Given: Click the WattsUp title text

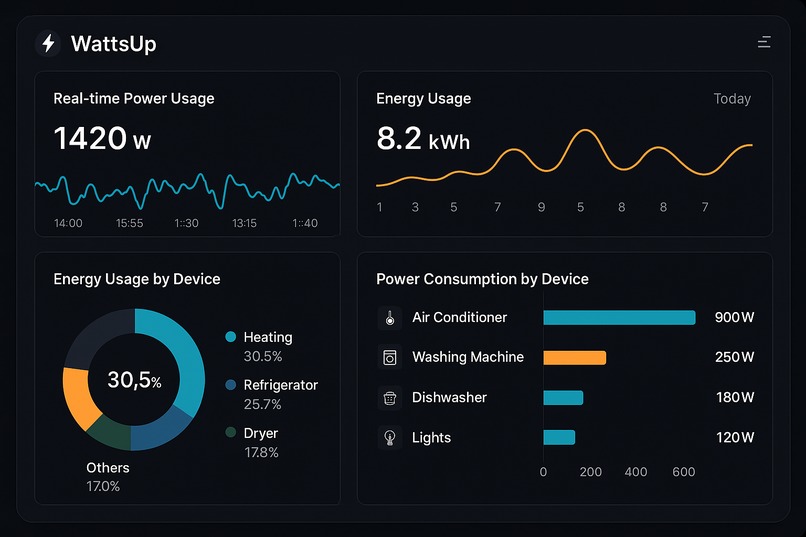Looking at the screenshot, I should pos(114,44).
